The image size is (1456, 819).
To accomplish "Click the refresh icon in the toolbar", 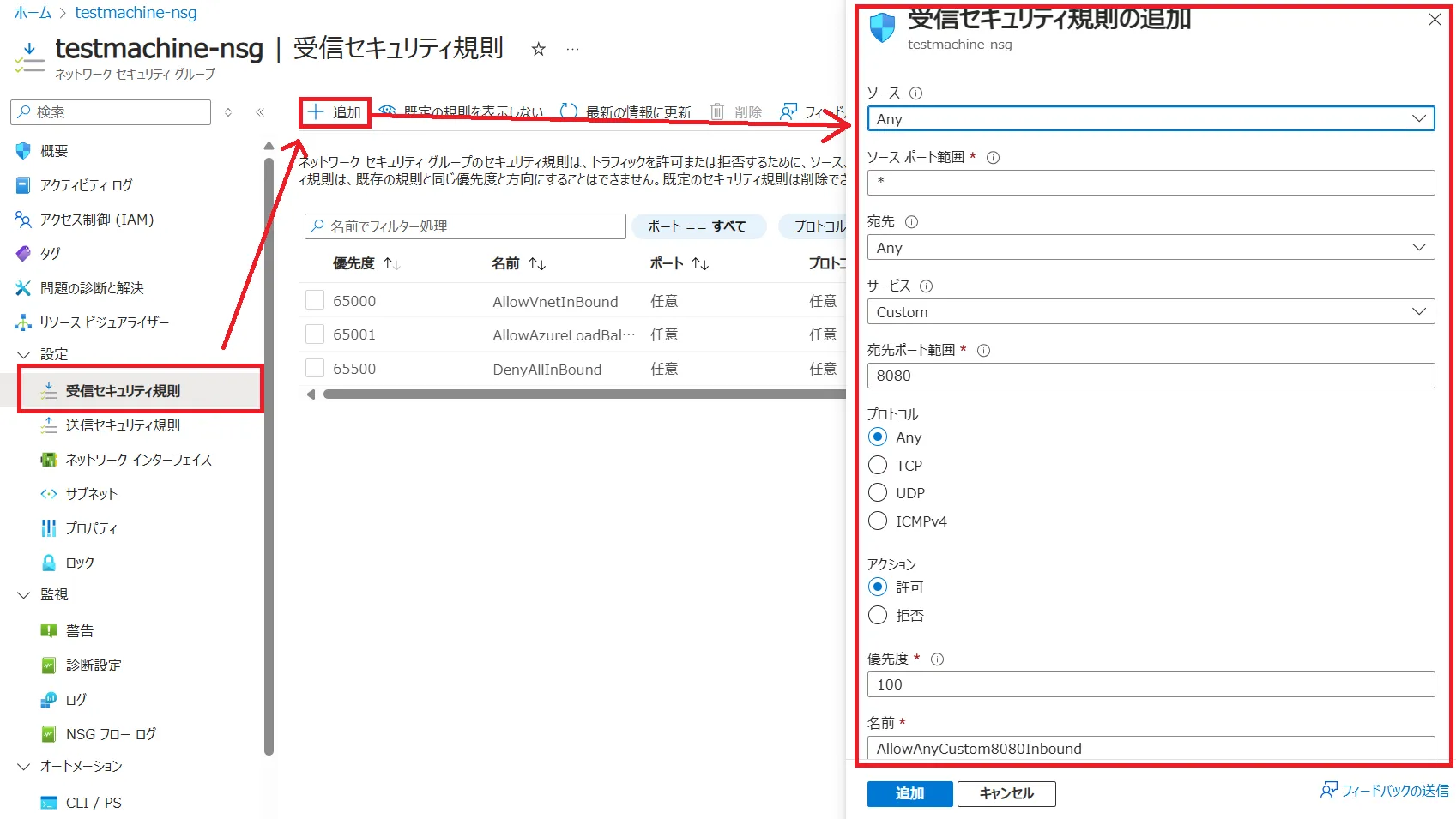I will pos(568,111).
